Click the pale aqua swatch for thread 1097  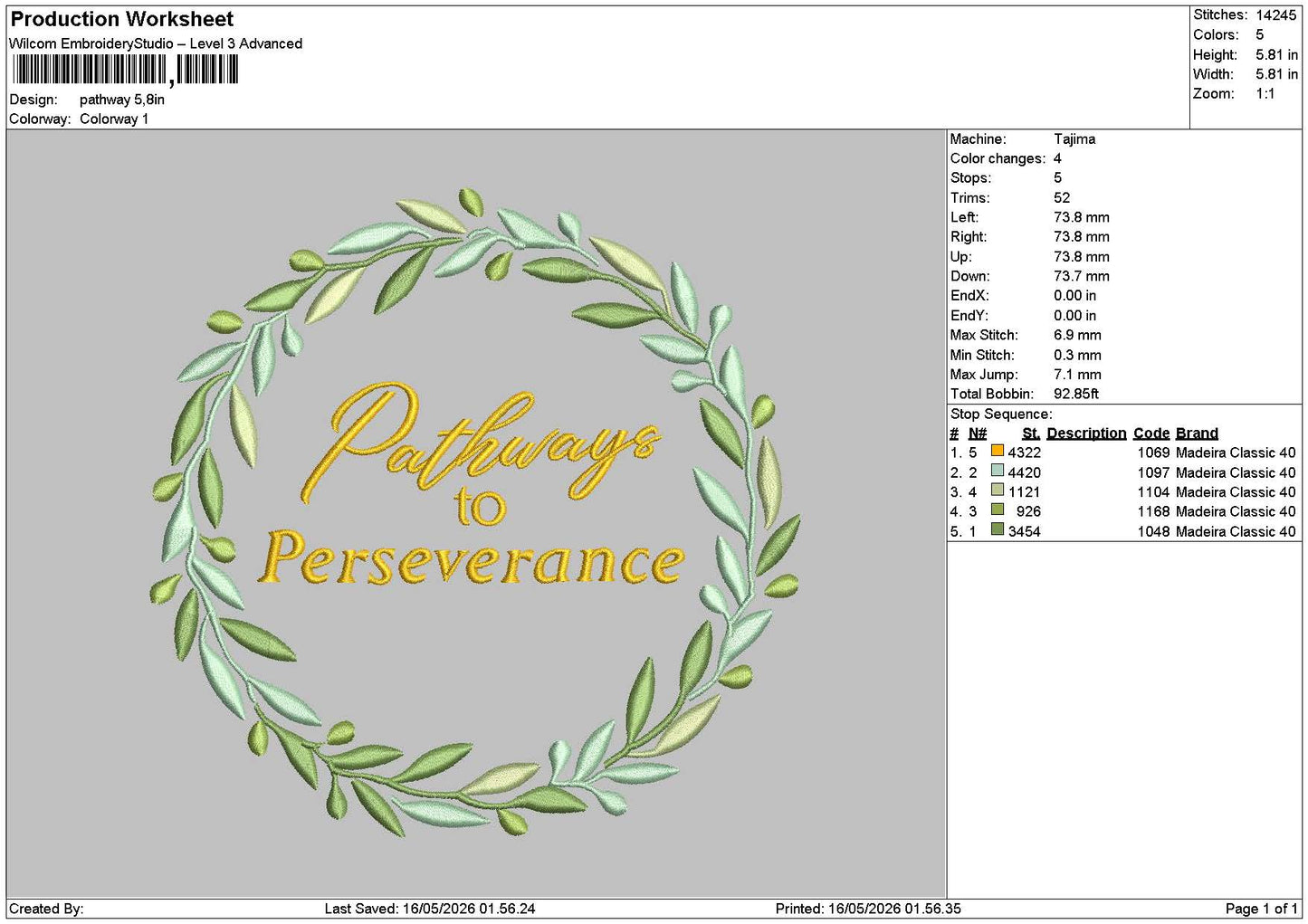pyautogui.click(x=997, y=471)
